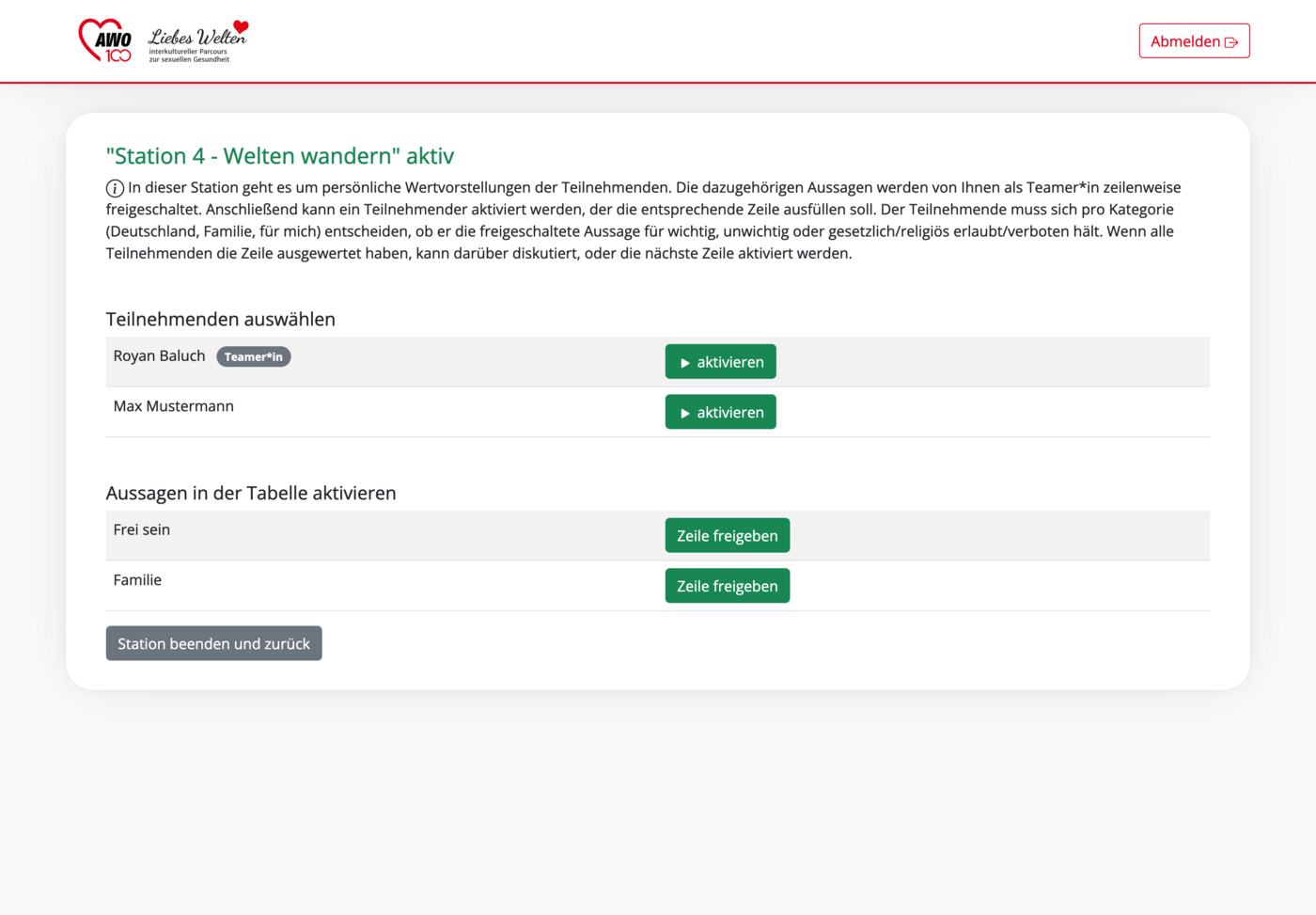
Task: Activate participant Max Mustermann
Action: point(720,412)
